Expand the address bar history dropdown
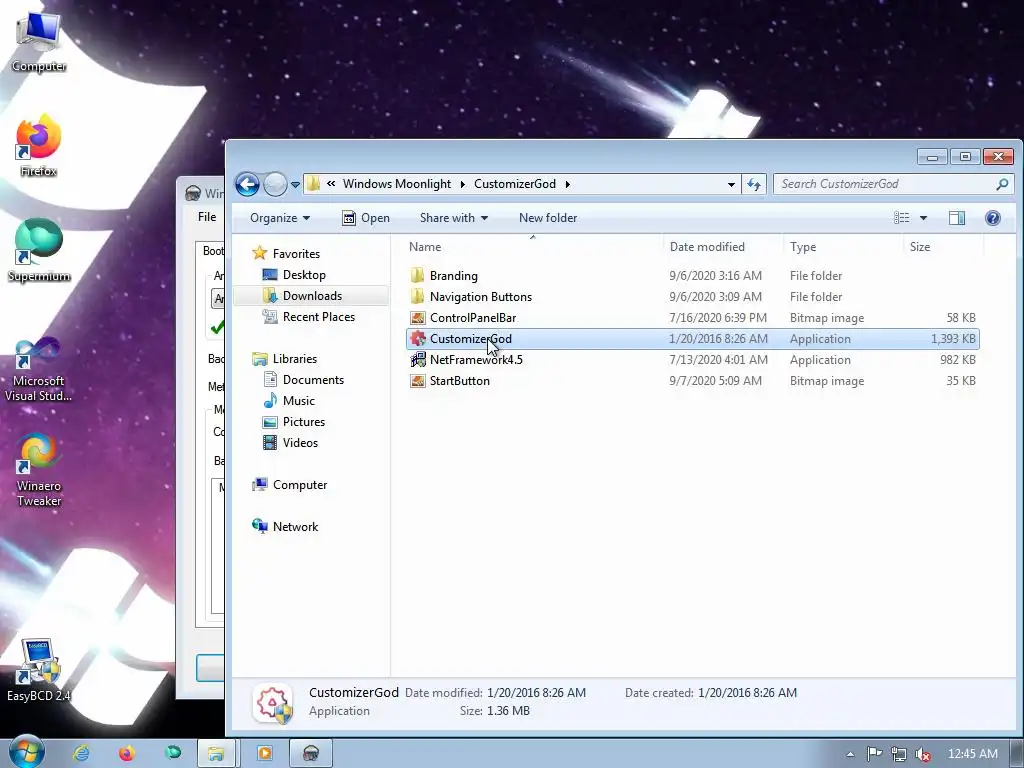1024x768 pixels. tap(731, 184)
